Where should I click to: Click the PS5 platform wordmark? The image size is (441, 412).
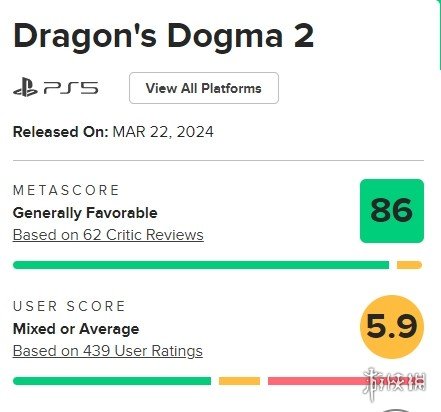(x=71, y=88)
